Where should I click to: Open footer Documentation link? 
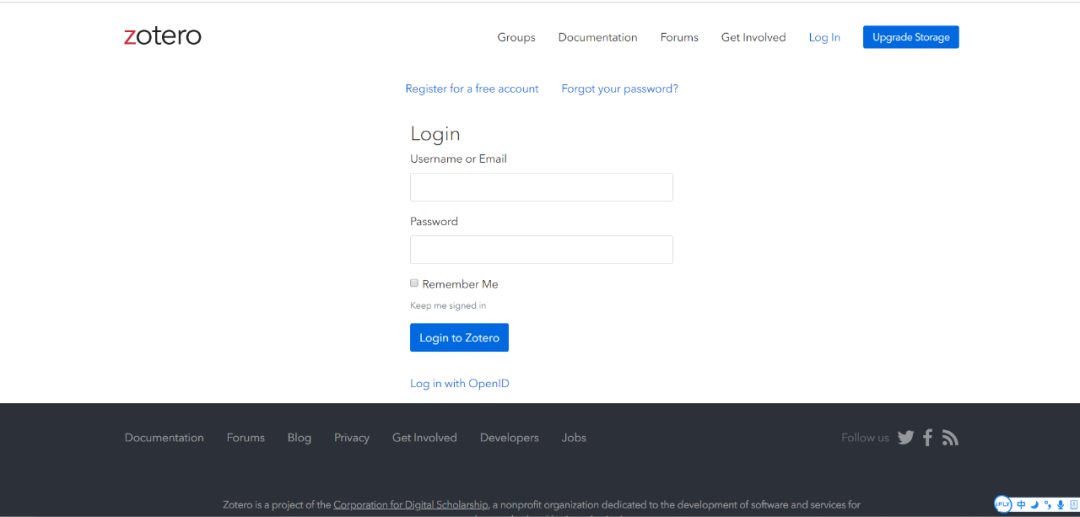coord(164,438)
